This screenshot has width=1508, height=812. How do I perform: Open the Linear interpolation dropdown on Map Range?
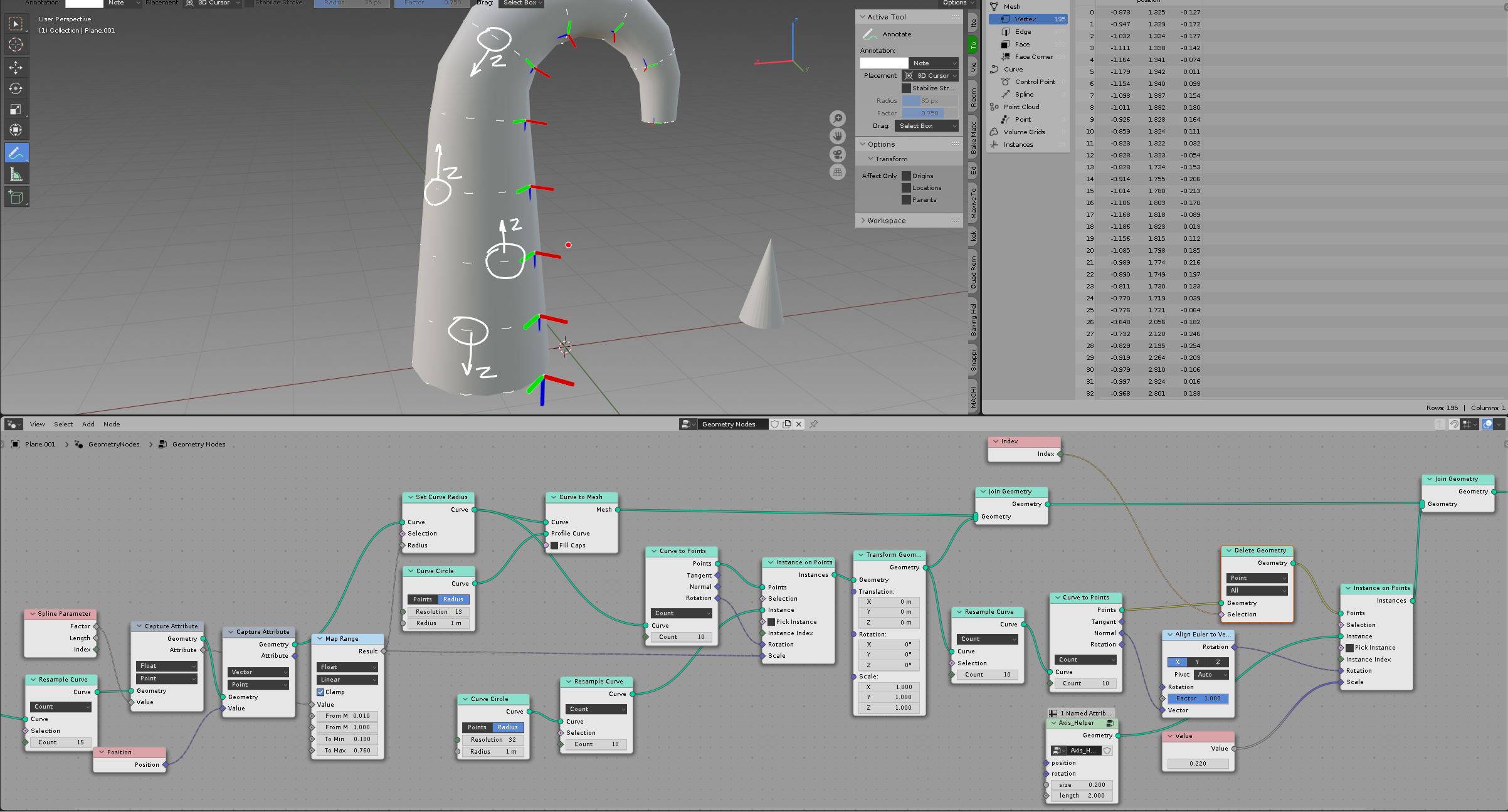click(347, 680)
